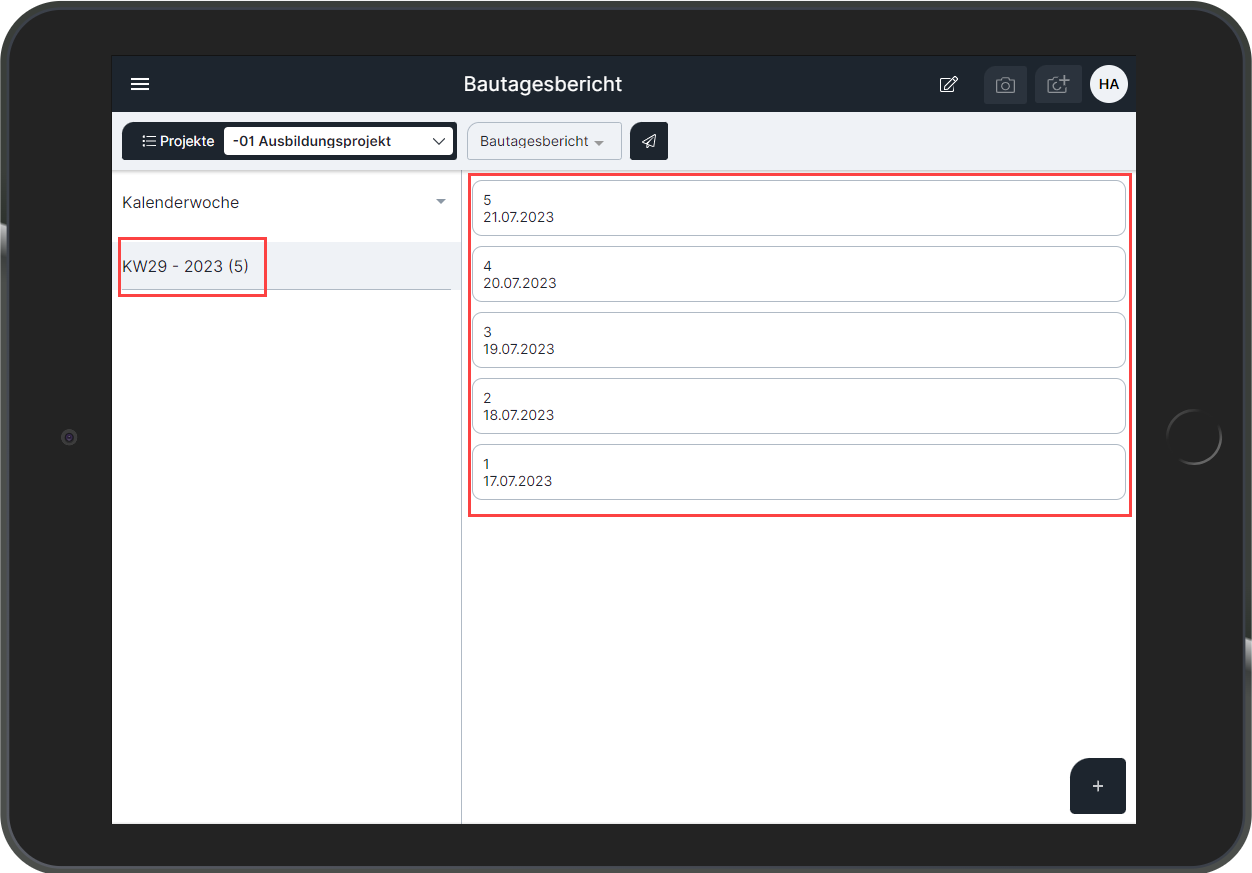Open report 4 dated 20.07.2023
Viewport: 1252px width, 873px height.
(x=799, y=274)
